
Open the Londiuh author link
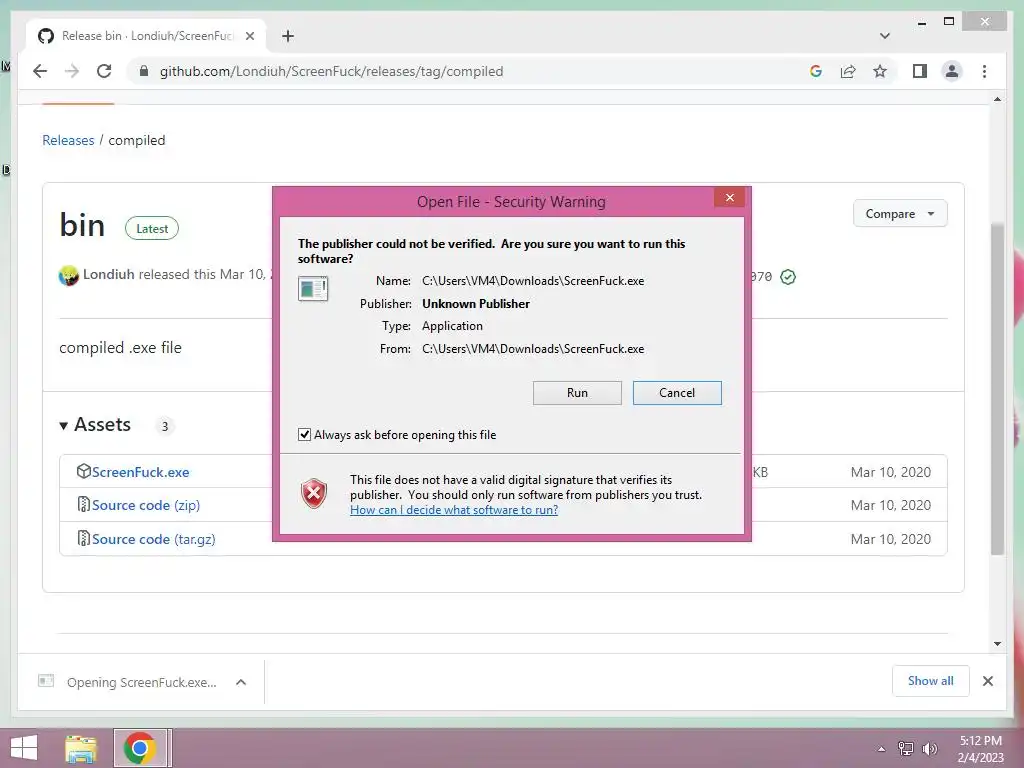[108, 274]
